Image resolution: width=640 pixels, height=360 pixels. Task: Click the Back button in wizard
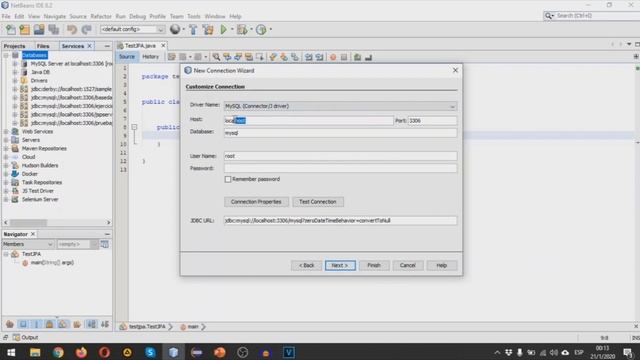[307, 265]
